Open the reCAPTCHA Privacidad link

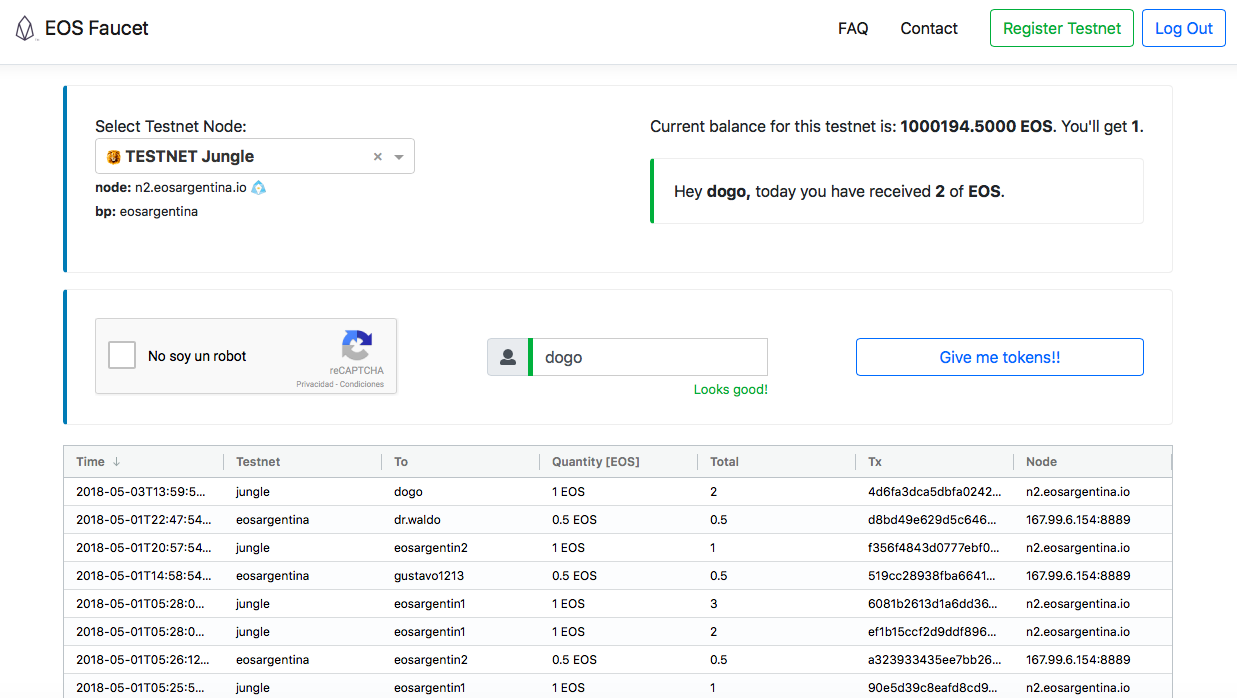[314, 384]
